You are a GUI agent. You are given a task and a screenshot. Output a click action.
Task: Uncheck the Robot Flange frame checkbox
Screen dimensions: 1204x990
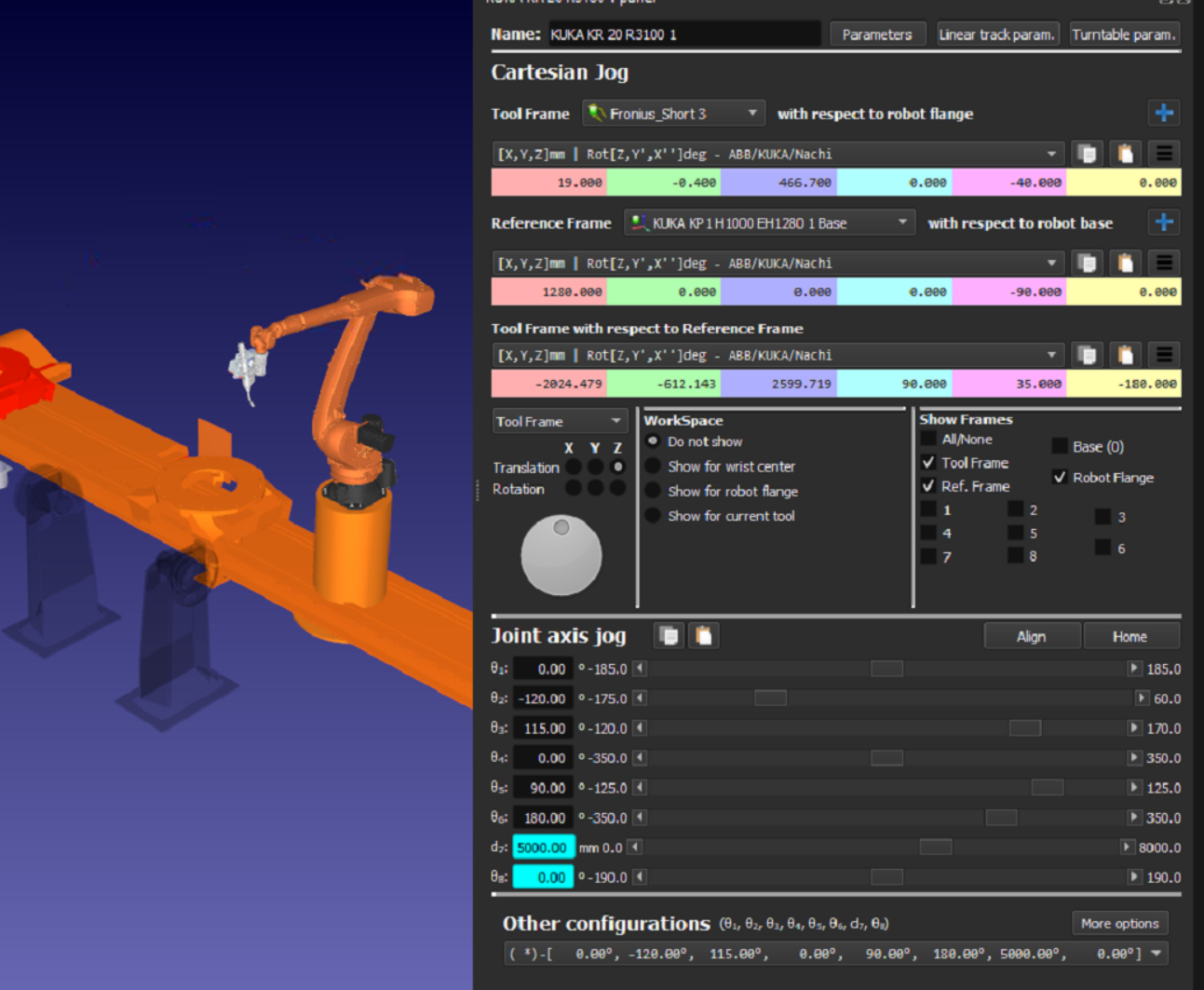[1060, 477]
